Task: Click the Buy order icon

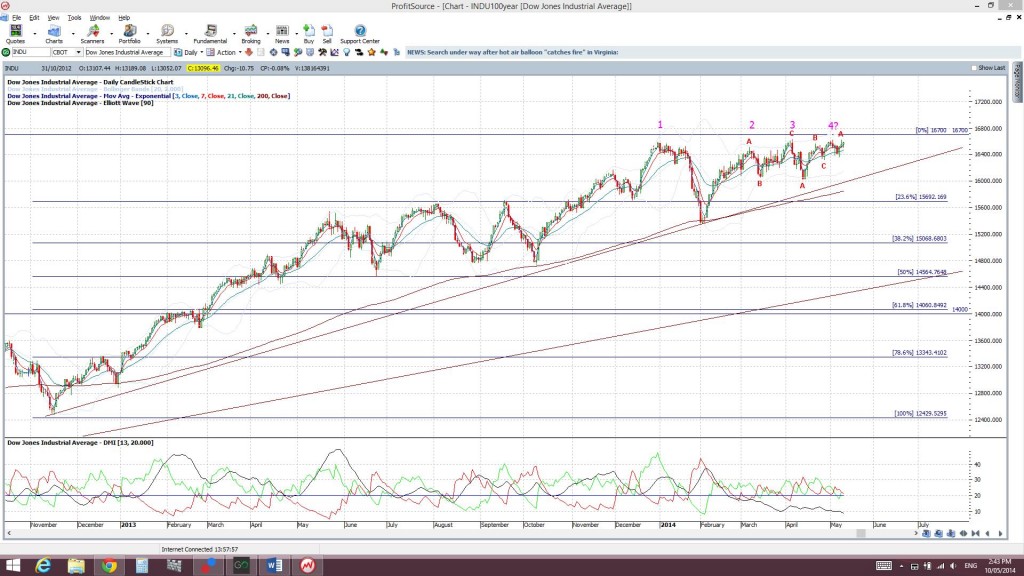Action: point(309,34)
